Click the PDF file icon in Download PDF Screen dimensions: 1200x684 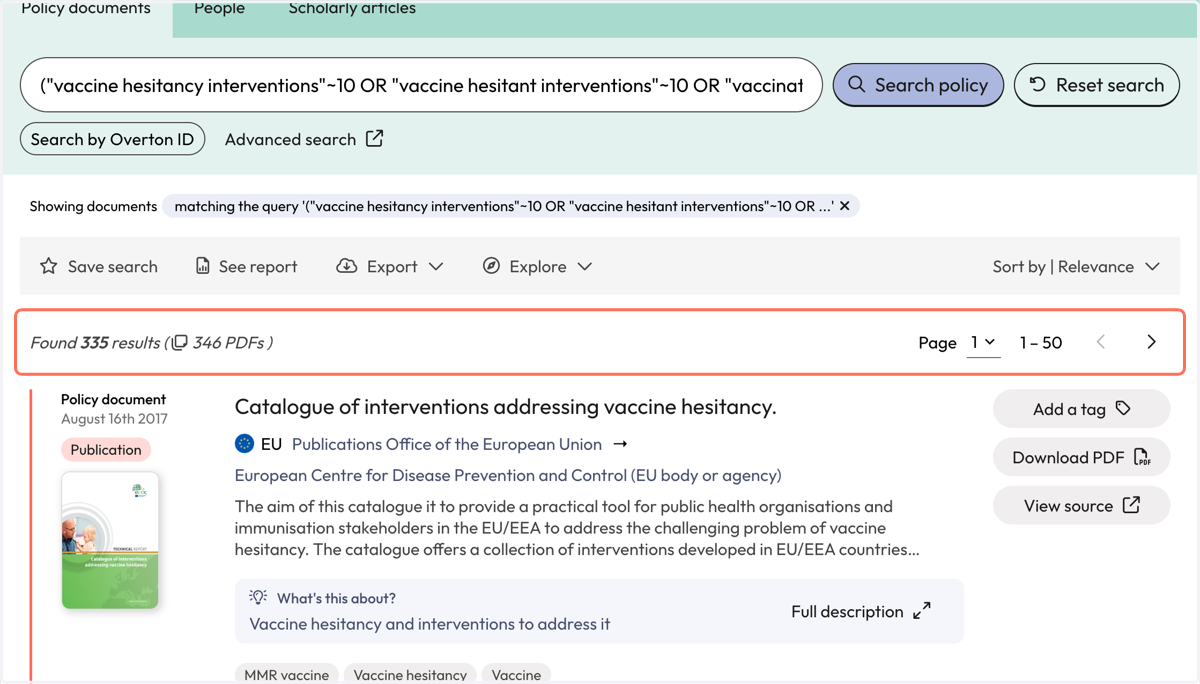[x=1142, y=457]
